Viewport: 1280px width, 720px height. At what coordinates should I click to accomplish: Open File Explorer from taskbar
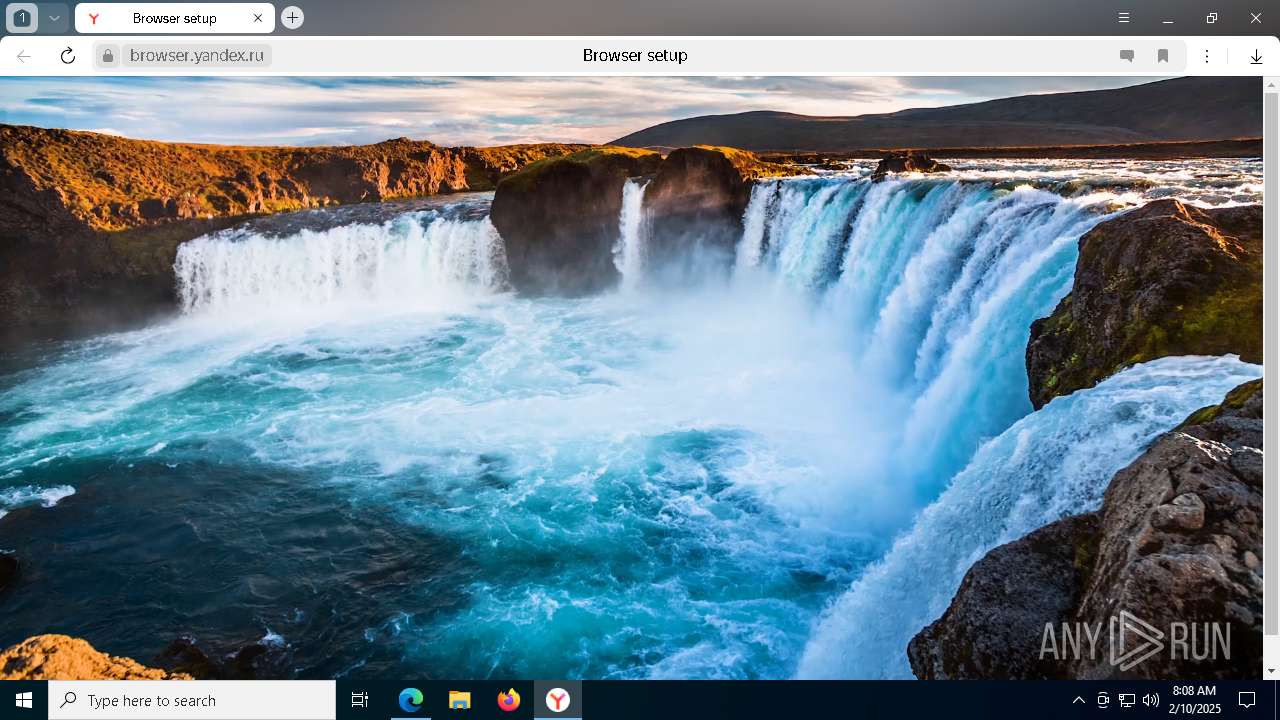click(x=460, y=700)
